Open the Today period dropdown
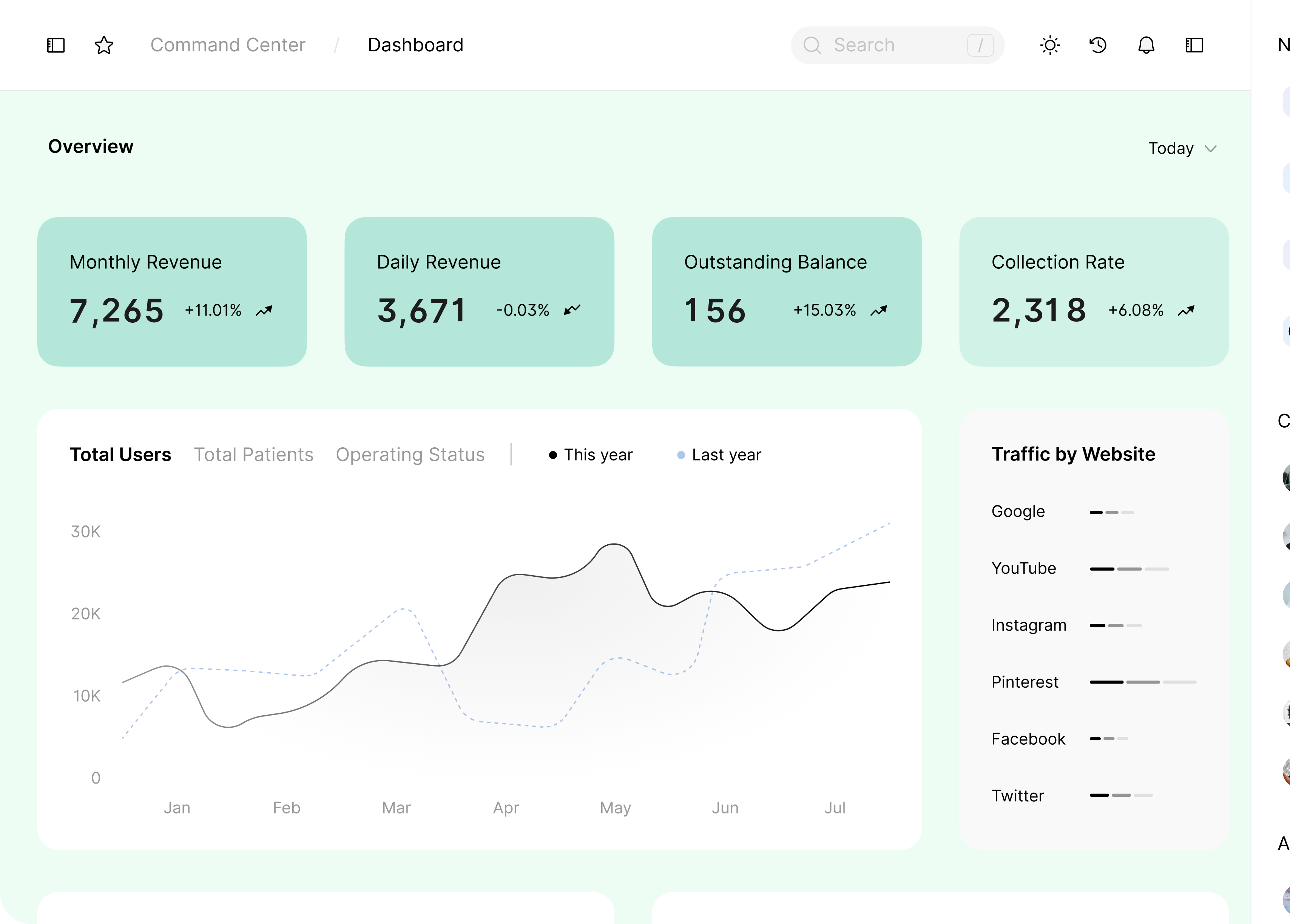The width and height of the screenshot is (1290, 924). (1171, 148)
